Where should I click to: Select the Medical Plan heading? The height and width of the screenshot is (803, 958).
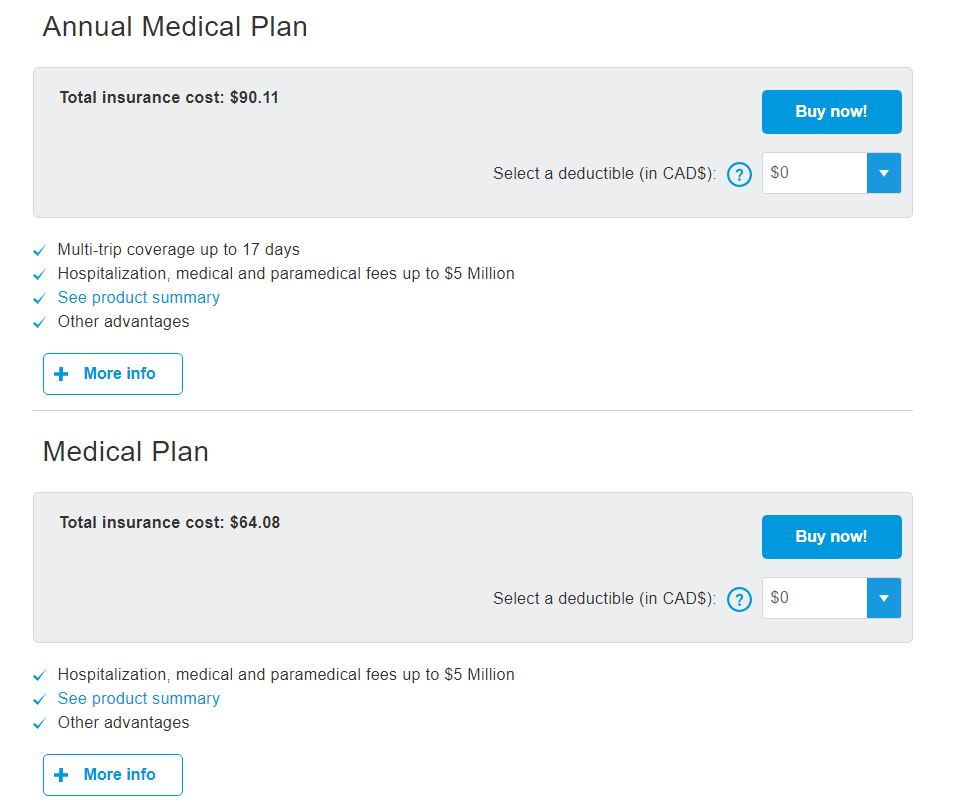[124, 451]
